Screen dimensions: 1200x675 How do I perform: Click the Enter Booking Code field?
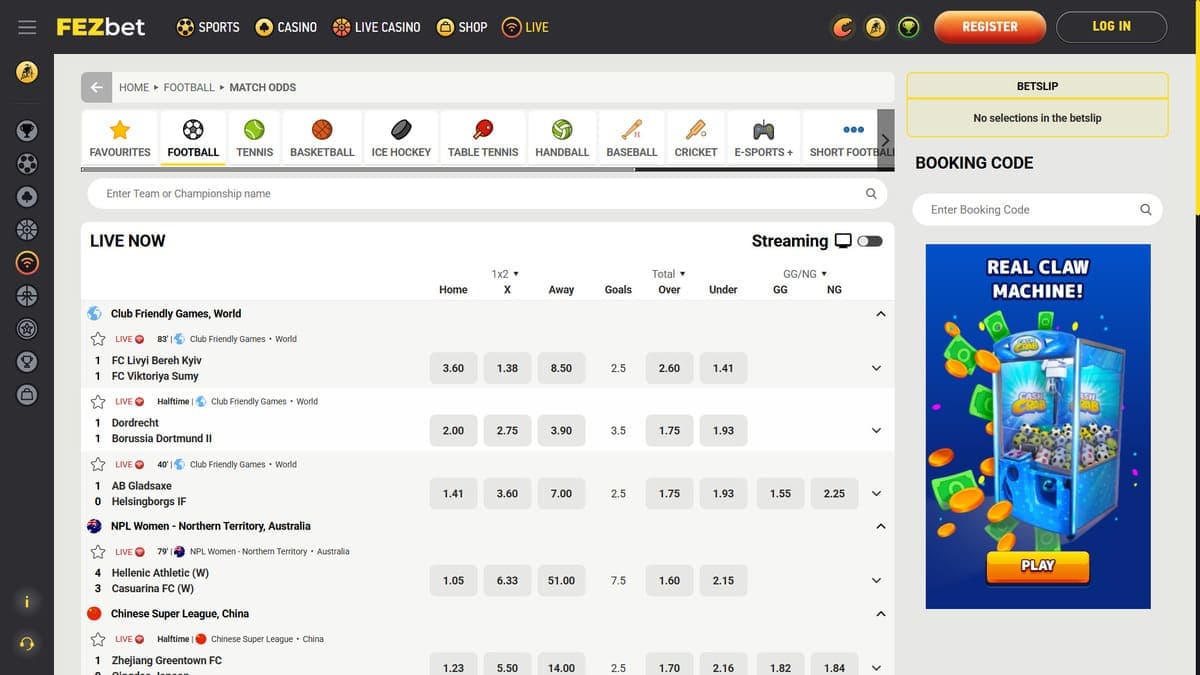(x=1039, y=210)
